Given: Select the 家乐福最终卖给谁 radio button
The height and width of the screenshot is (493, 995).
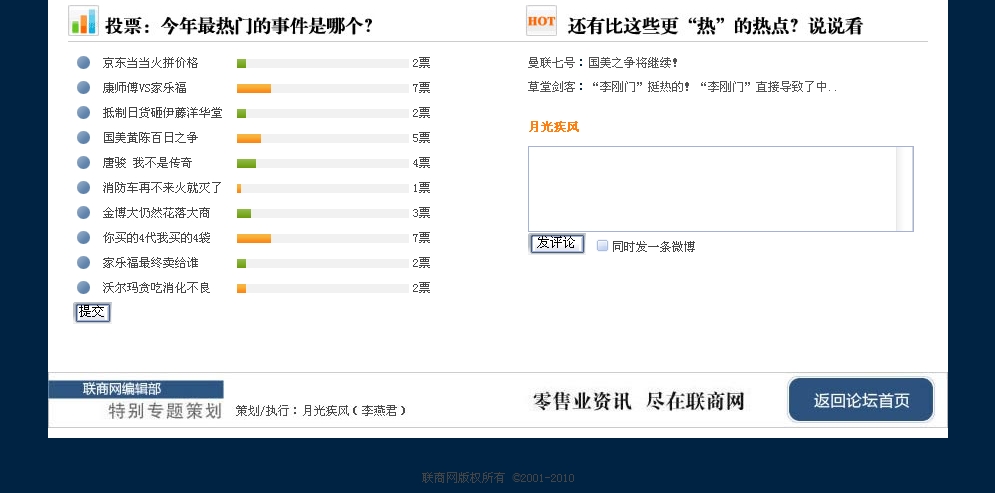Looking at the screenshot, I should point(84,263).
